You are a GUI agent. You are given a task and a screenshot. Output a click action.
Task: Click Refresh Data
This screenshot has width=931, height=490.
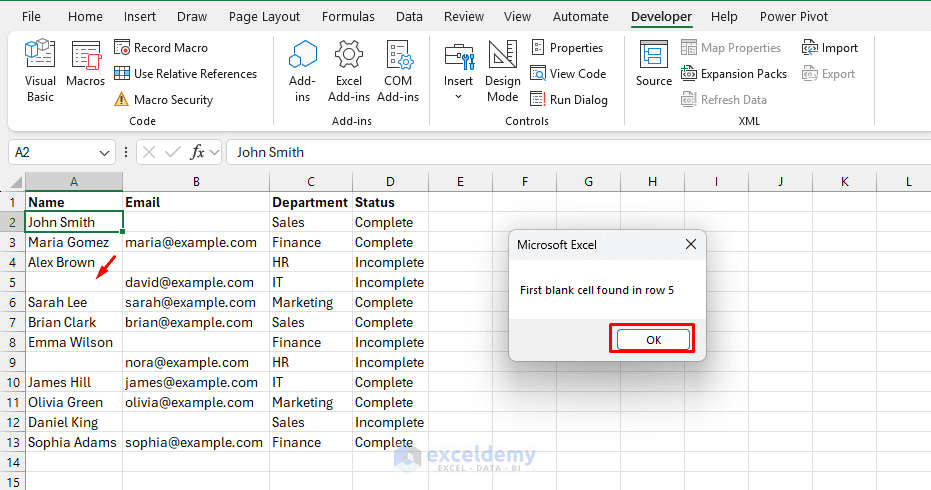(724, 99)
